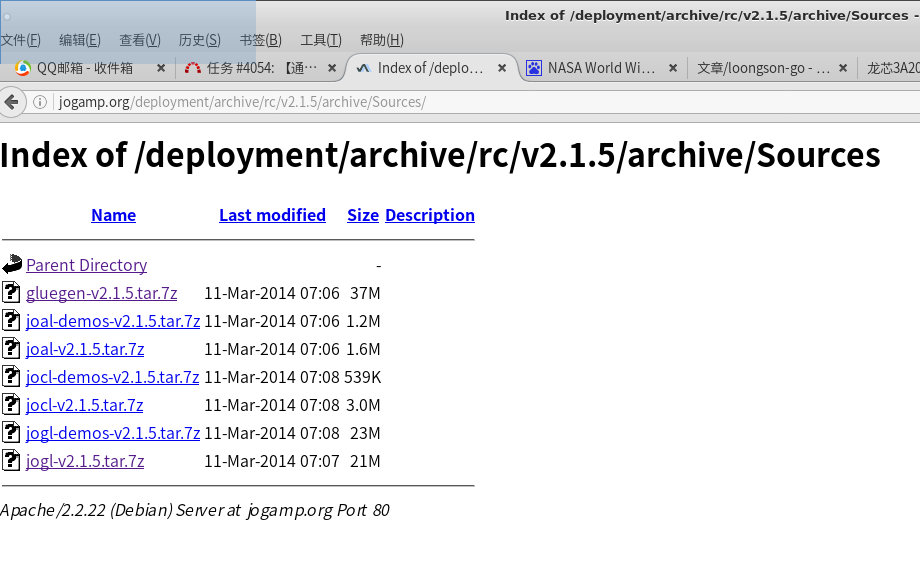Click the 3.0M size value

pos(363,405)
